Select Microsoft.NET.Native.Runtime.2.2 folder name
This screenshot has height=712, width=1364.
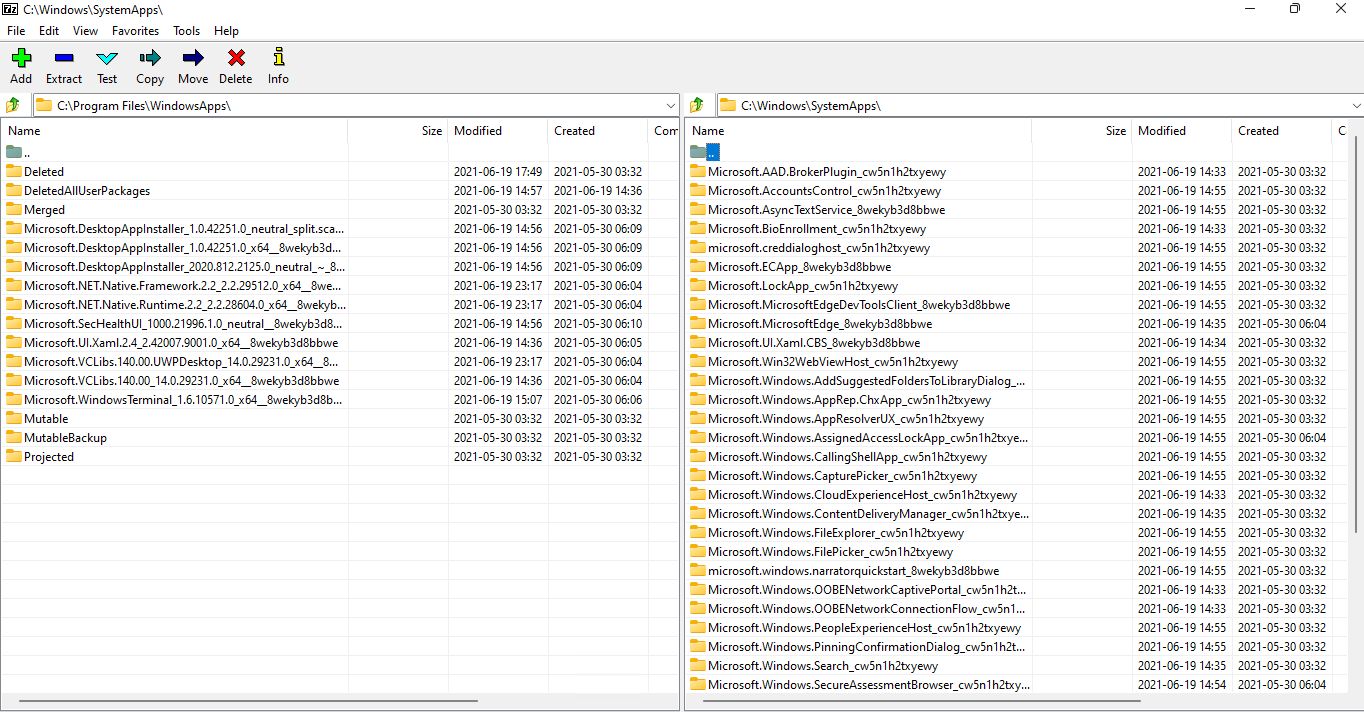point(184,304)
